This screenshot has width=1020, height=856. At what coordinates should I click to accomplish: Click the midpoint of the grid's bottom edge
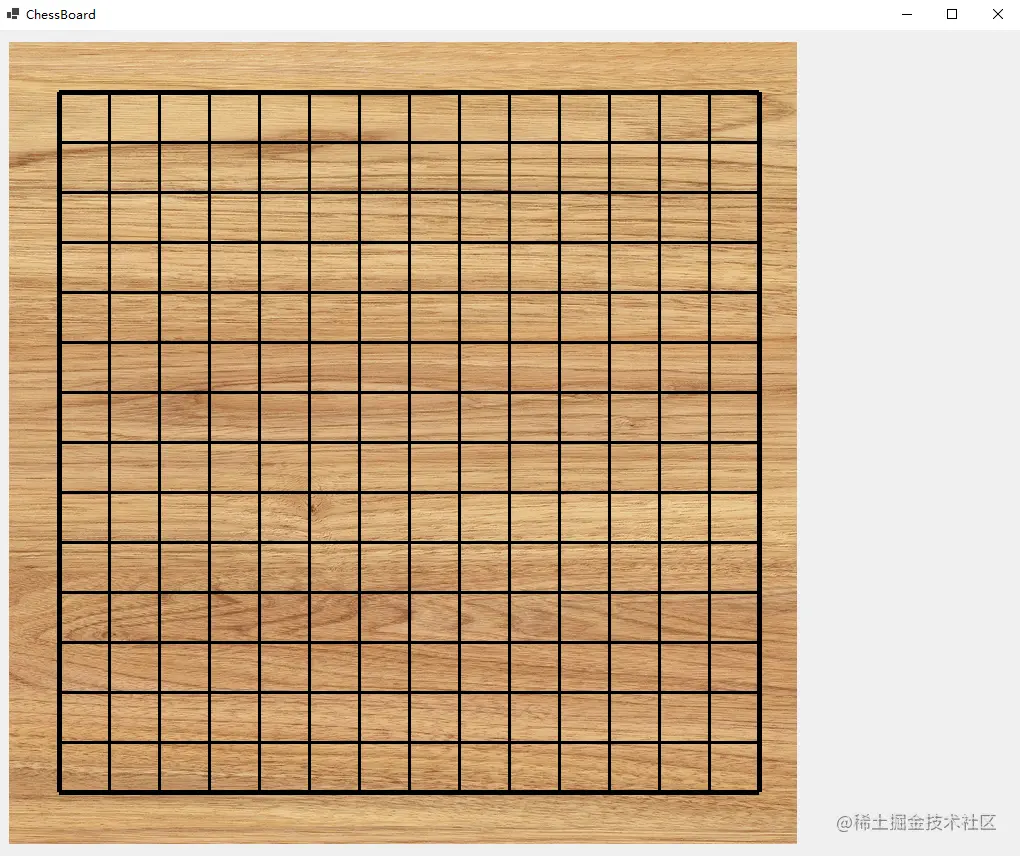410,792
